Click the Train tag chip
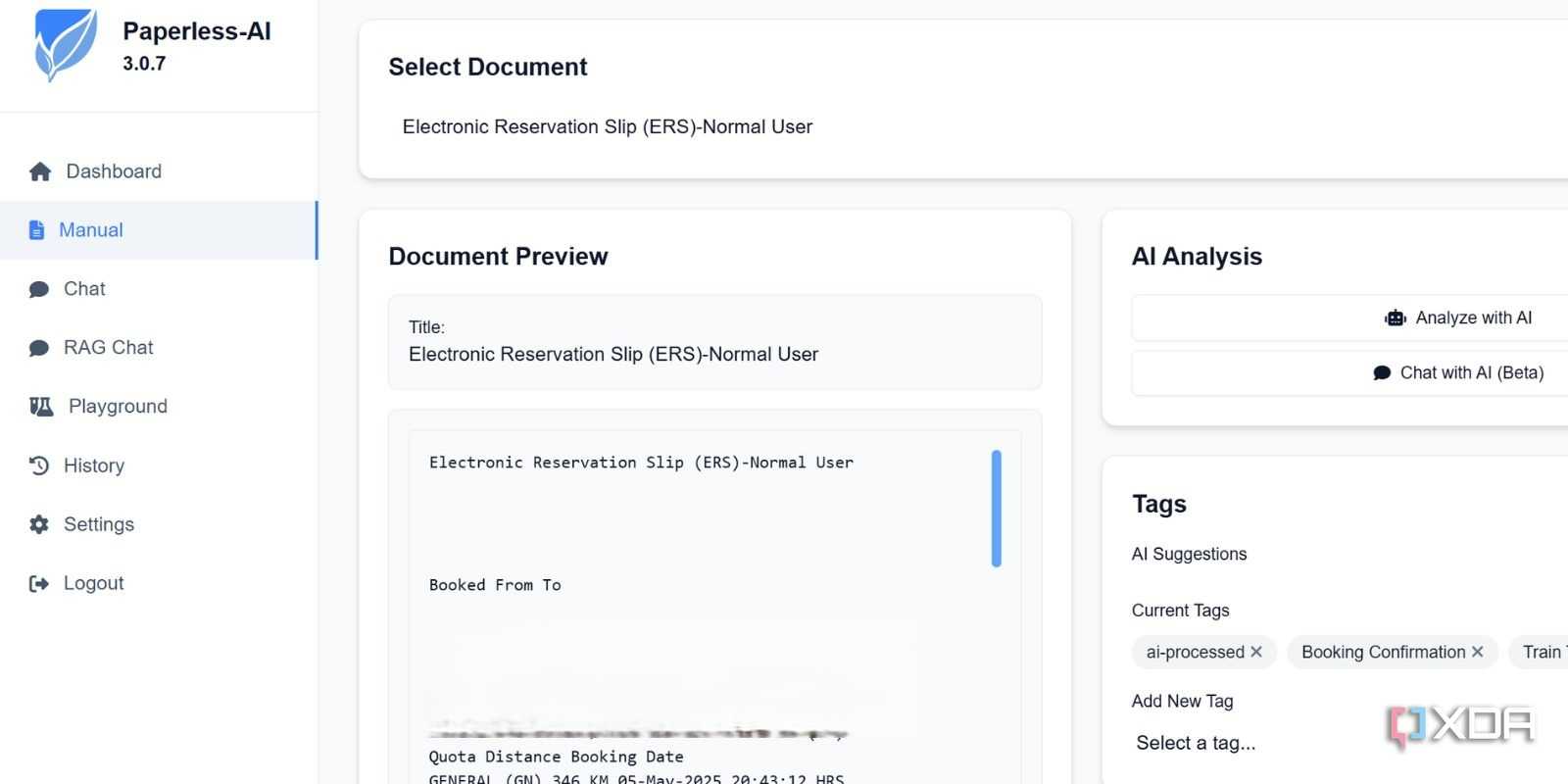 1541,652
